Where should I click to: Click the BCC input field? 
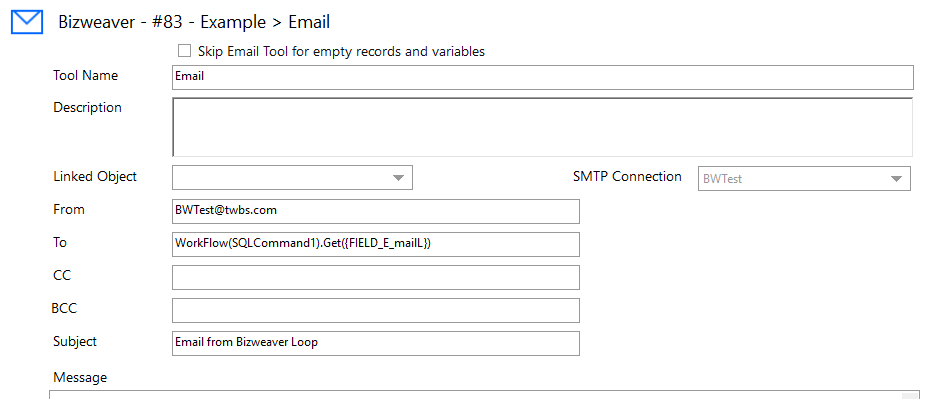pyautogui.click(x=375, y=310)
